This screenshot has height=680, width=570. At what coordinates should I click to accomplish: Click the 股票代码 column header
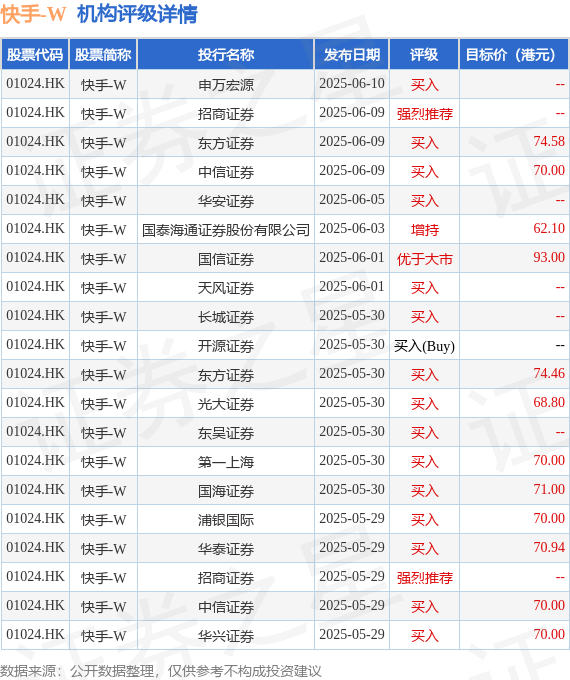click(35, 55)
